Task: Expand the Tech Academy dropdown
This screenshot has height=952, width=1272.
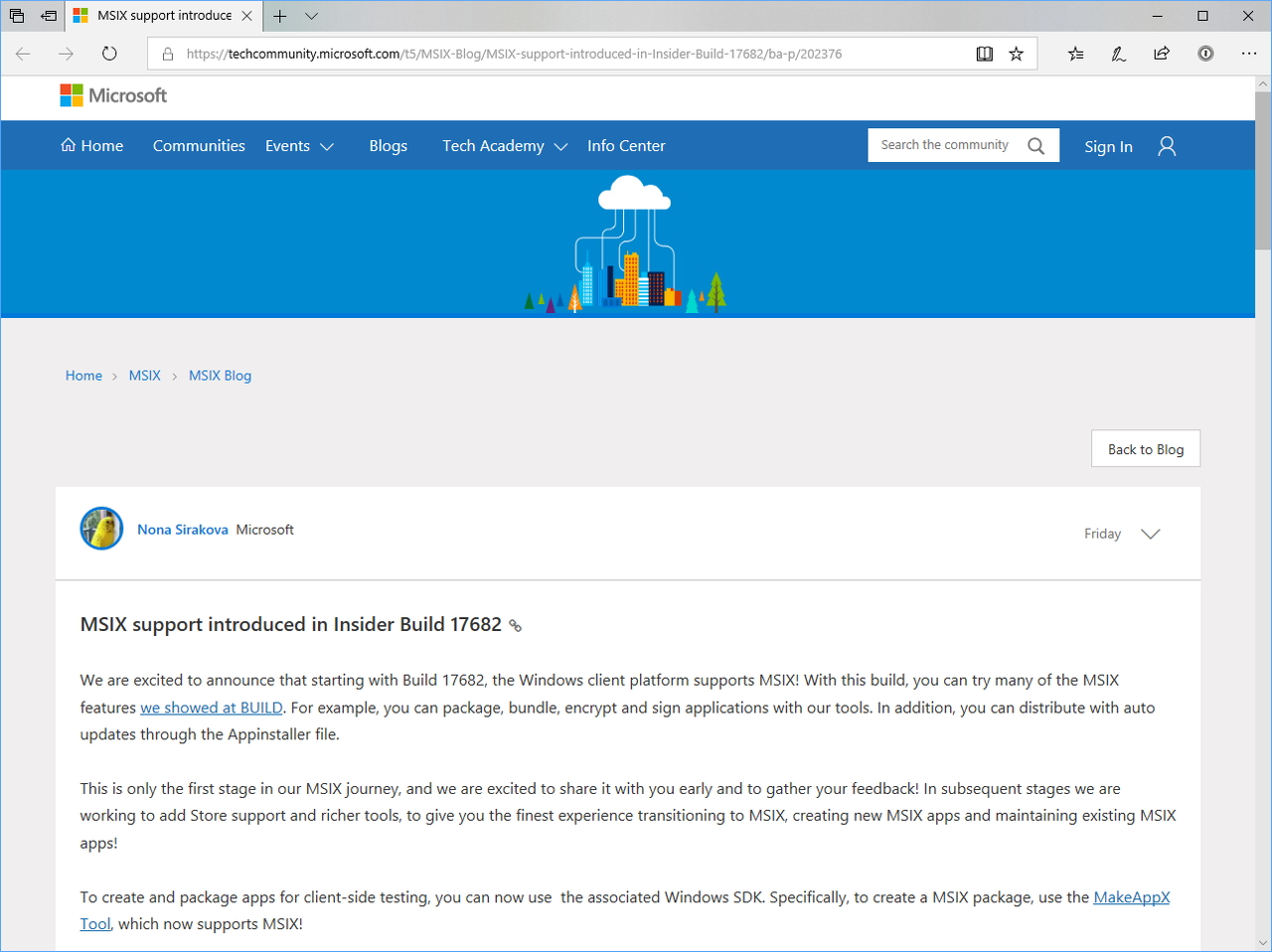Action: (x=561, y=146)
